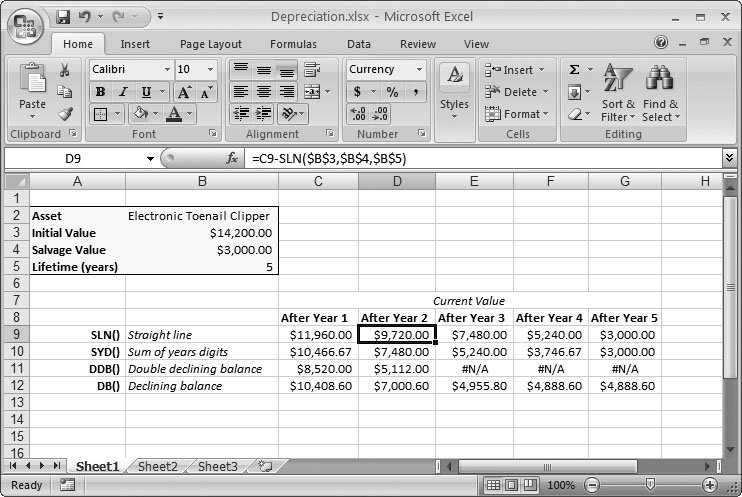Click the zoom slider handle
The image size is (742, 497).
650,485
